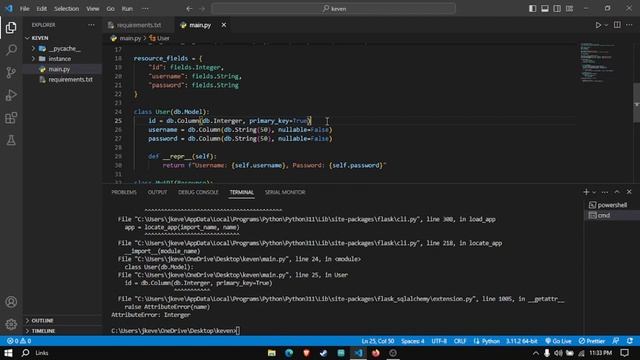640x360 pixels.
Task: Switch to the requirements.txt tab
Action: pyautogui.click(x=139, y=25)
